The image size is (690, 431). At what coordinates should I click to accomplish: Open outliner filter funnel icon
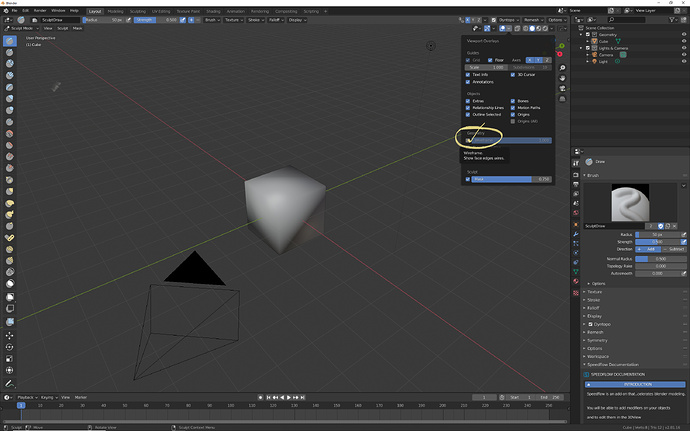pos(672,20)
